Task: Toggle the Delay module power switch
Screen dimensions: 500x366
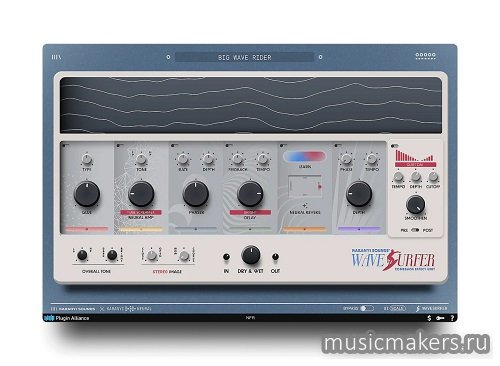Action: click(x=229, y=145)
